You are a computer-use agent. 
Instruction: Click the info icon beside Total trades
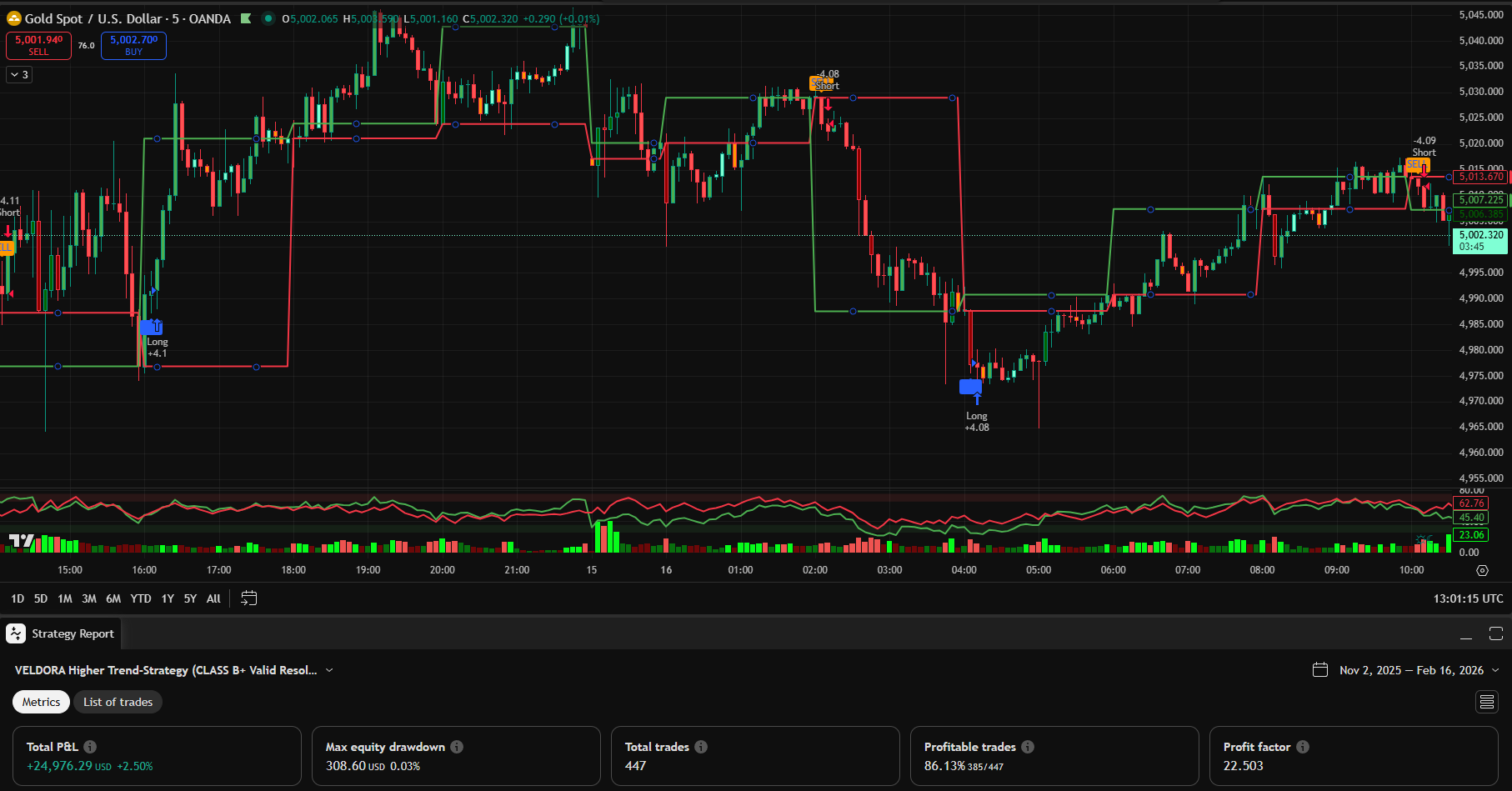(701, 747)
